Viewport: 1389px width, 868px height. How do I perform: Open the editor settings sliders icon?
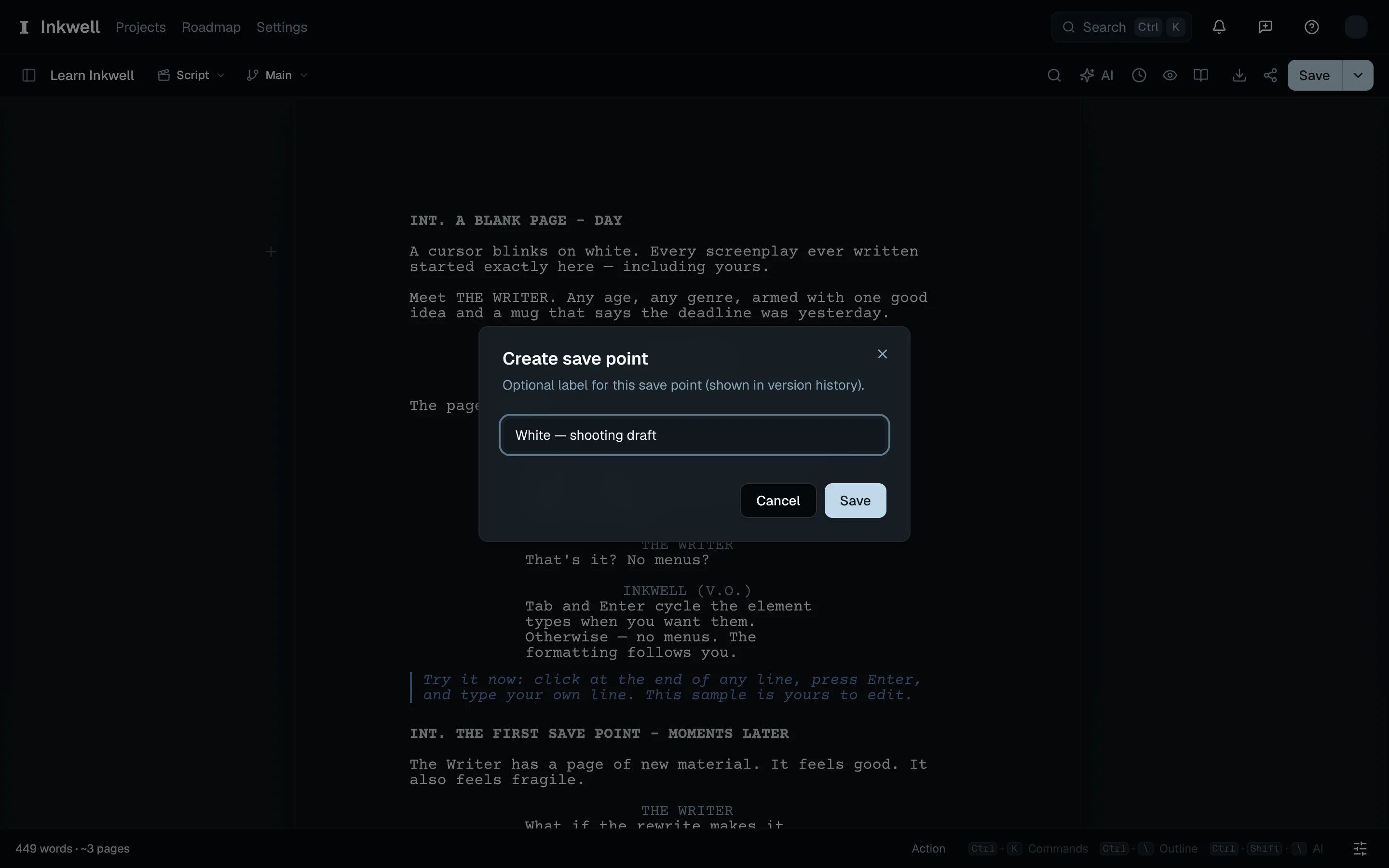pos(1360,849)
